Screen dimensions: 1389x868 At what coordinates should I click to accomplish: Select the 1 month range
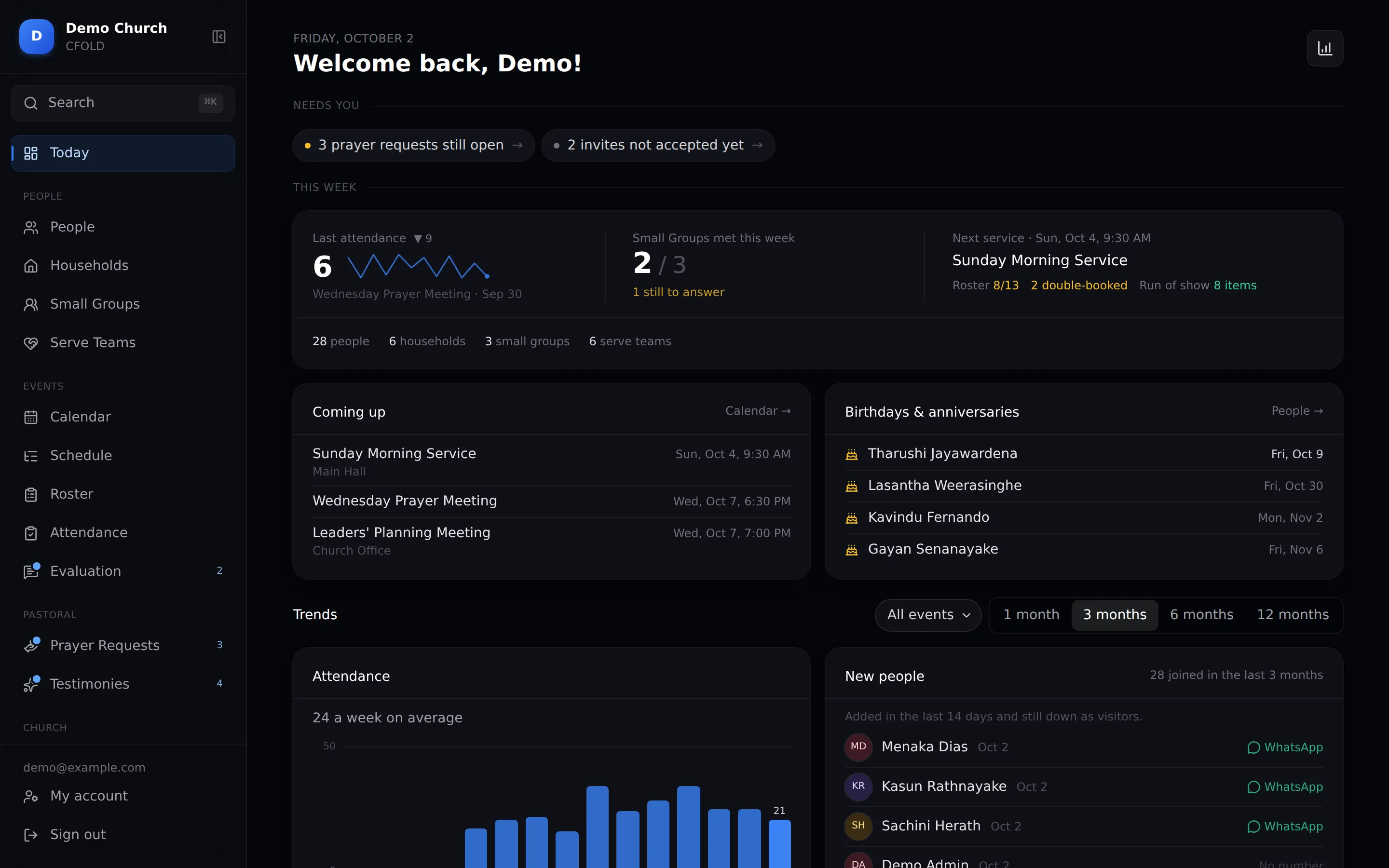tap(1031, 615)
